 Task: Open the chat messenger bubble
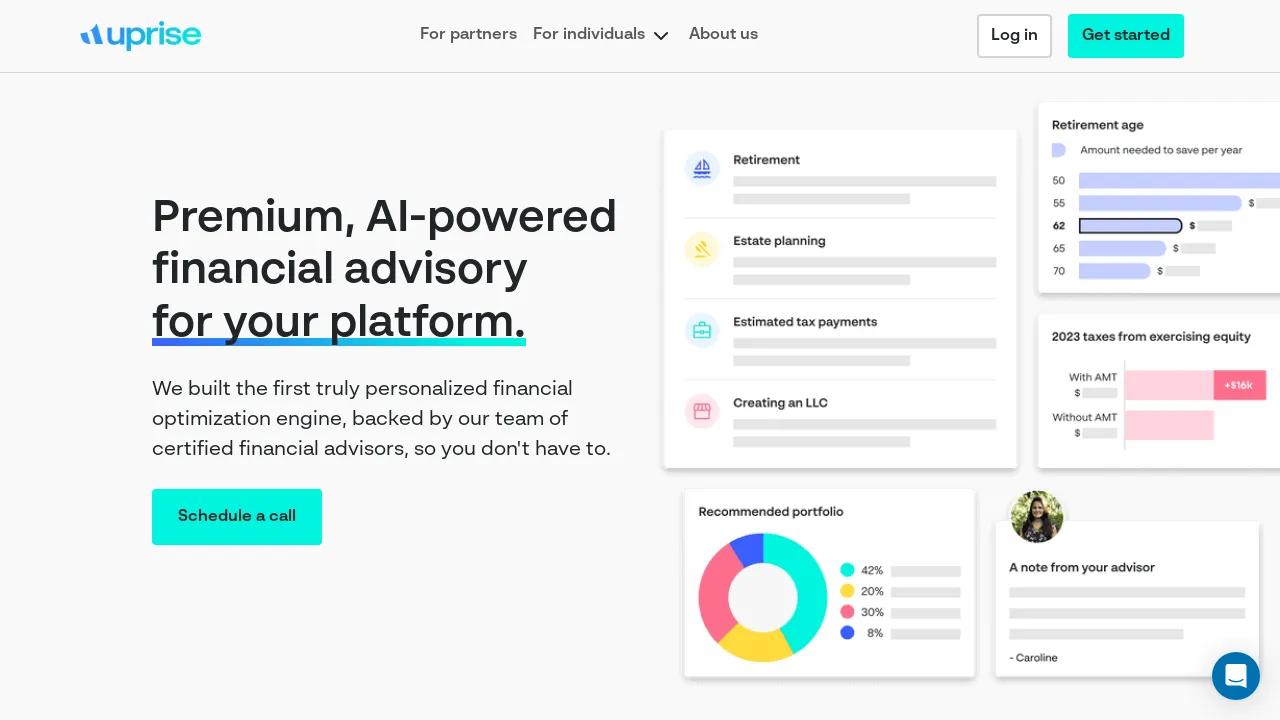coord(1235,676)
